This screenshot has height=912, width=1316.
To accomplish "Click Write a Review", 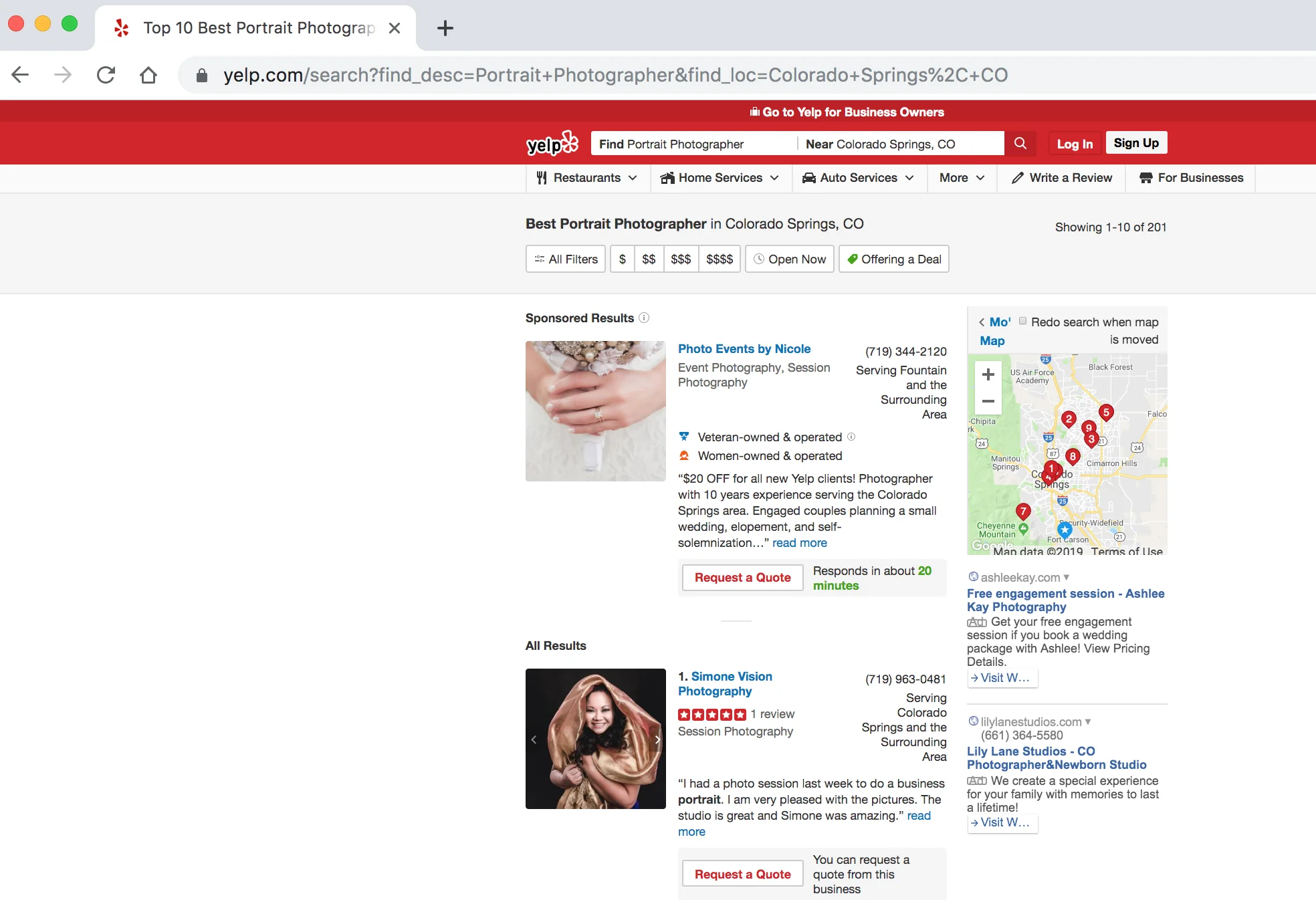I will (1062, 178).
